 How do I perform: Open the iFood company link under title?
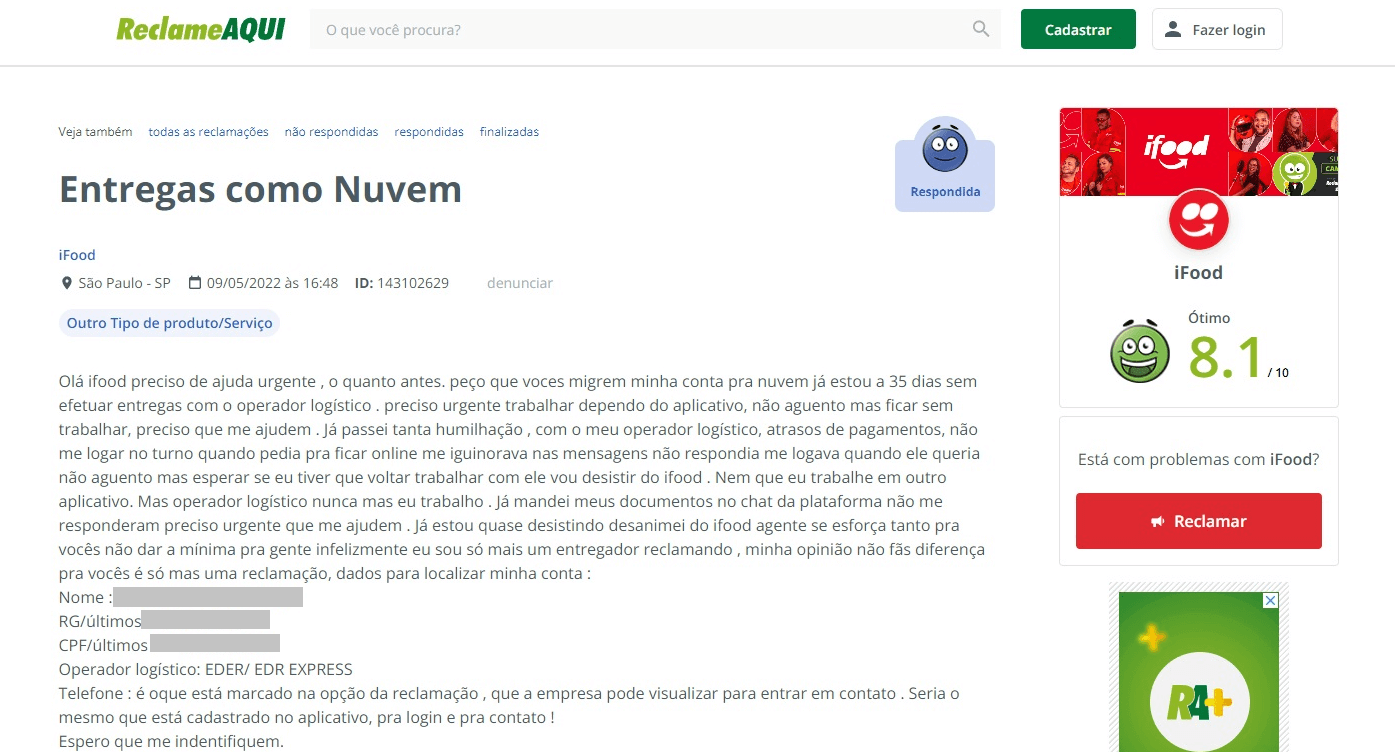[x=77, y=255]
